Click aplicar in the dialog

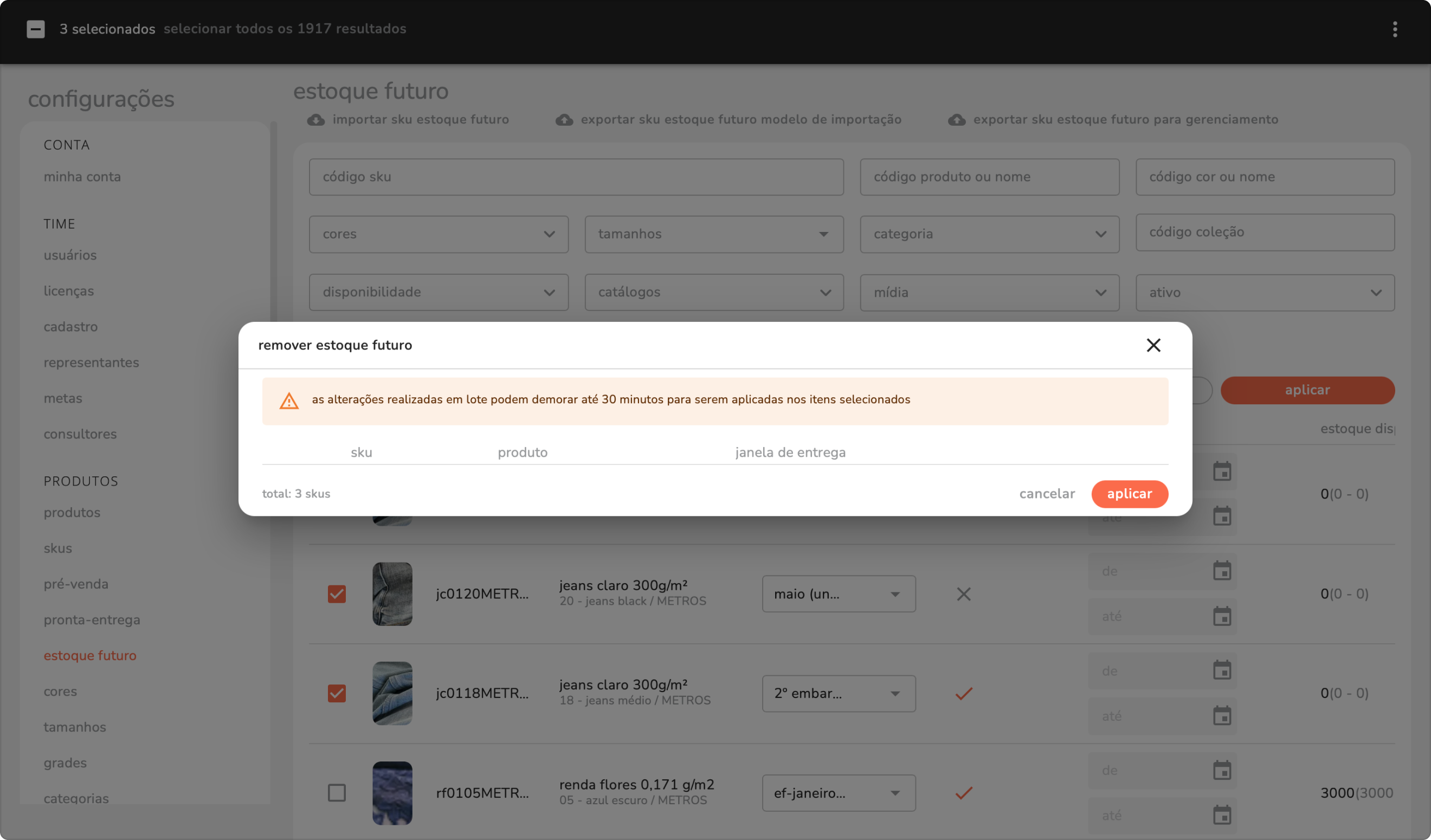[1129, 494]
